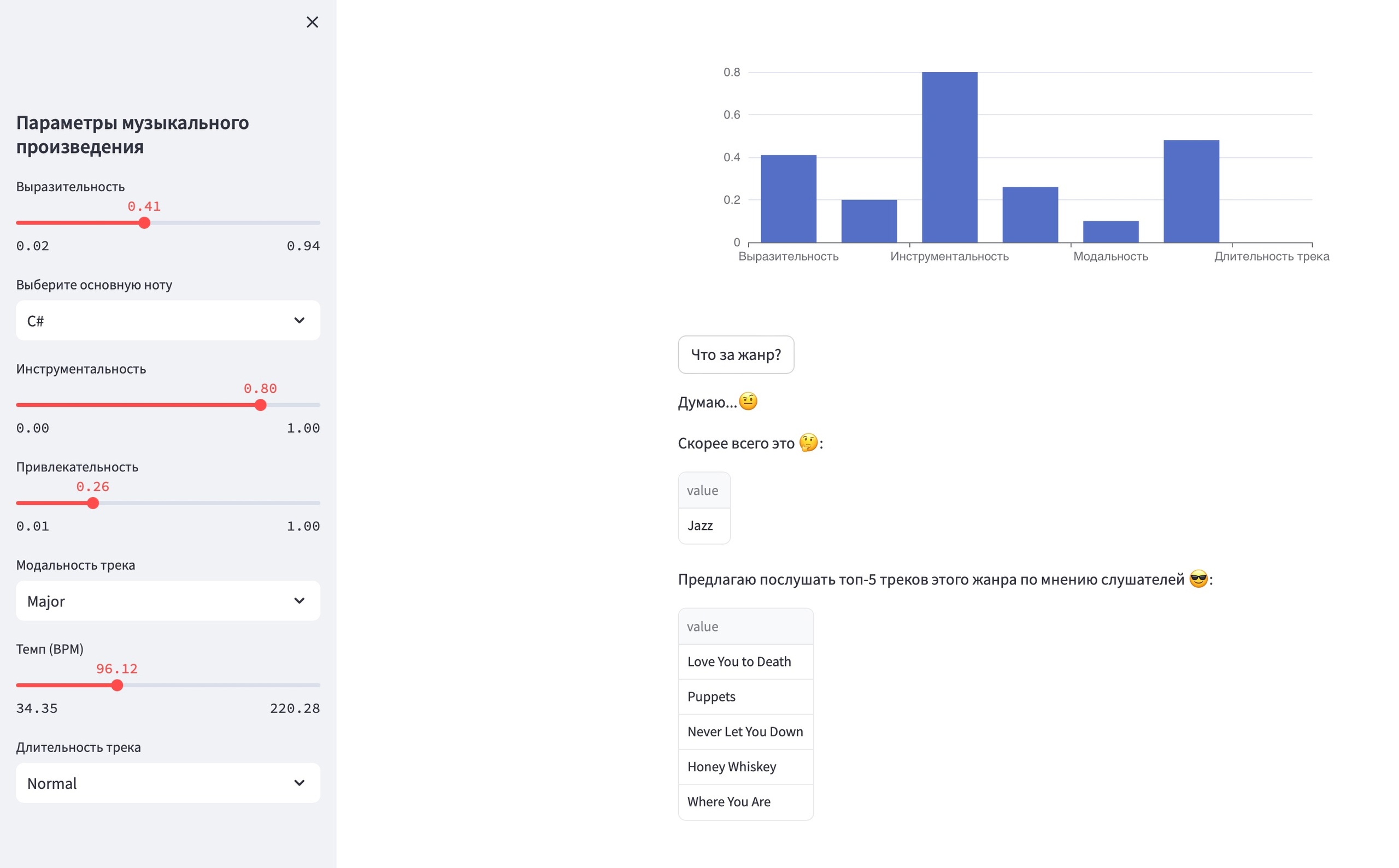Click the 'Puppets' track row

[745, 696]
